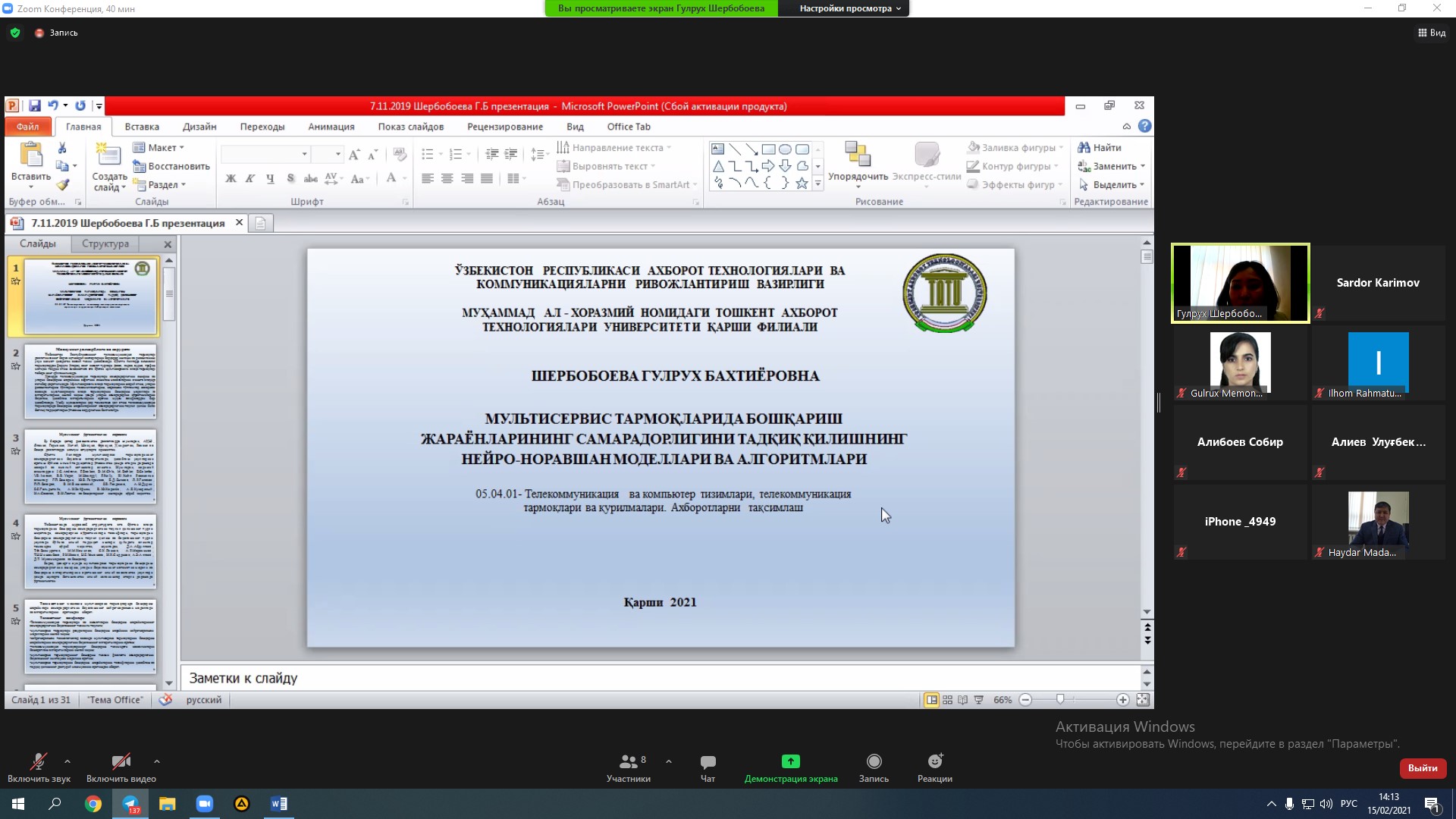This screenshot has height=819, width=1456.
Task: Switch to the Дизайн ribbon tab
Action: [x=199, y=127]
